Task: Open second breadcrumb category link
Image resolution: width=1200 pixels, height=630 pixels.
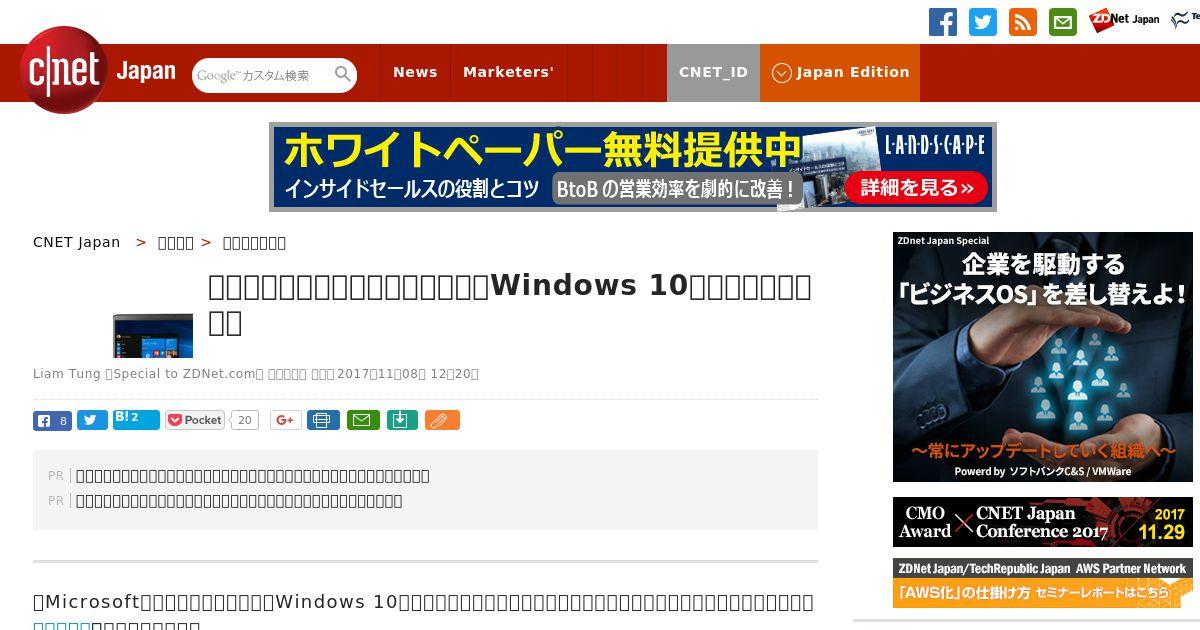Action: tap(176, 242)
